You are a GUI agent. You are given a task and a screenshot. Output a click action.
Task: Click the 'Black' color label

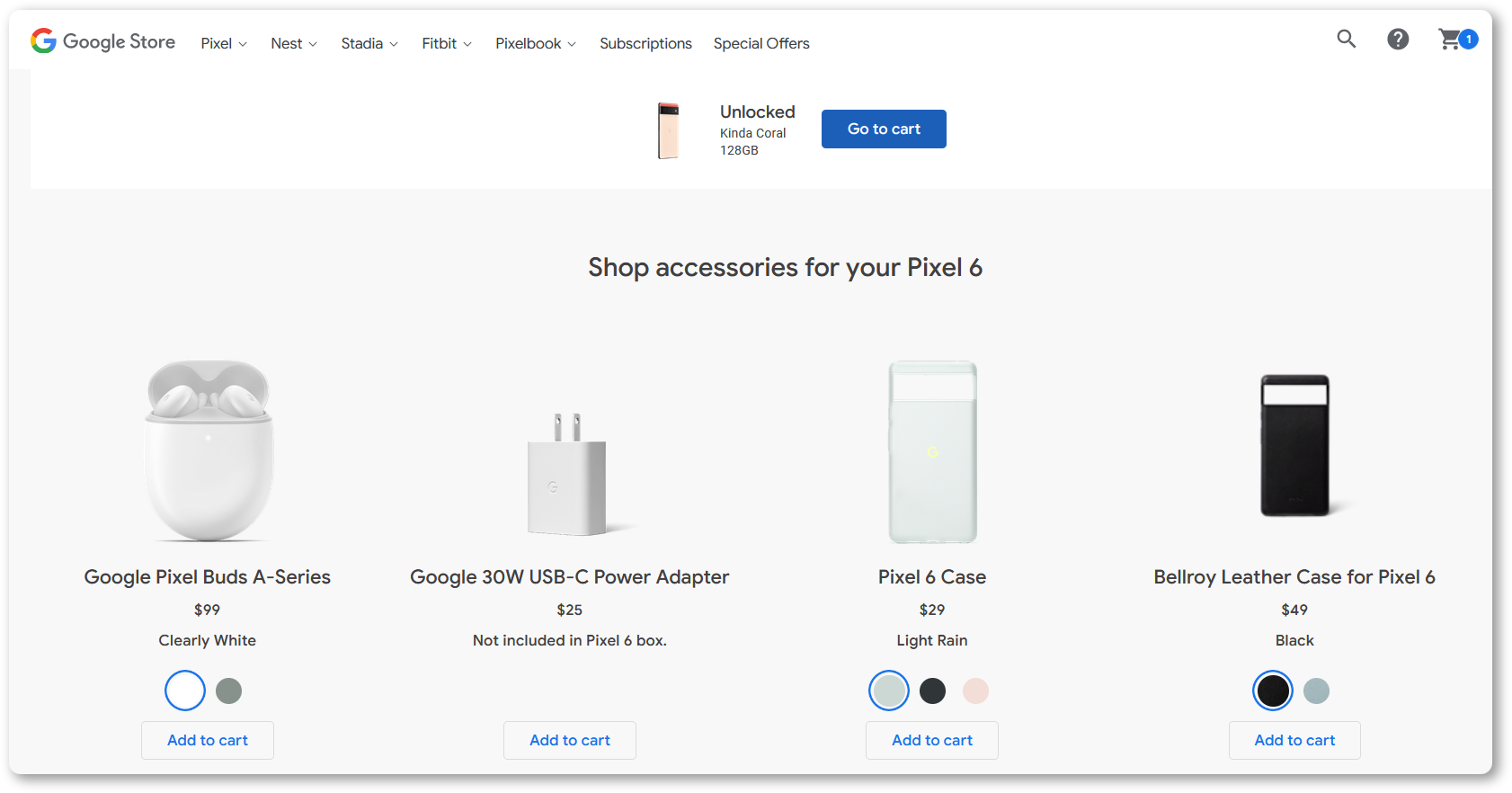pyautogui.click(x=1294, y=640)
